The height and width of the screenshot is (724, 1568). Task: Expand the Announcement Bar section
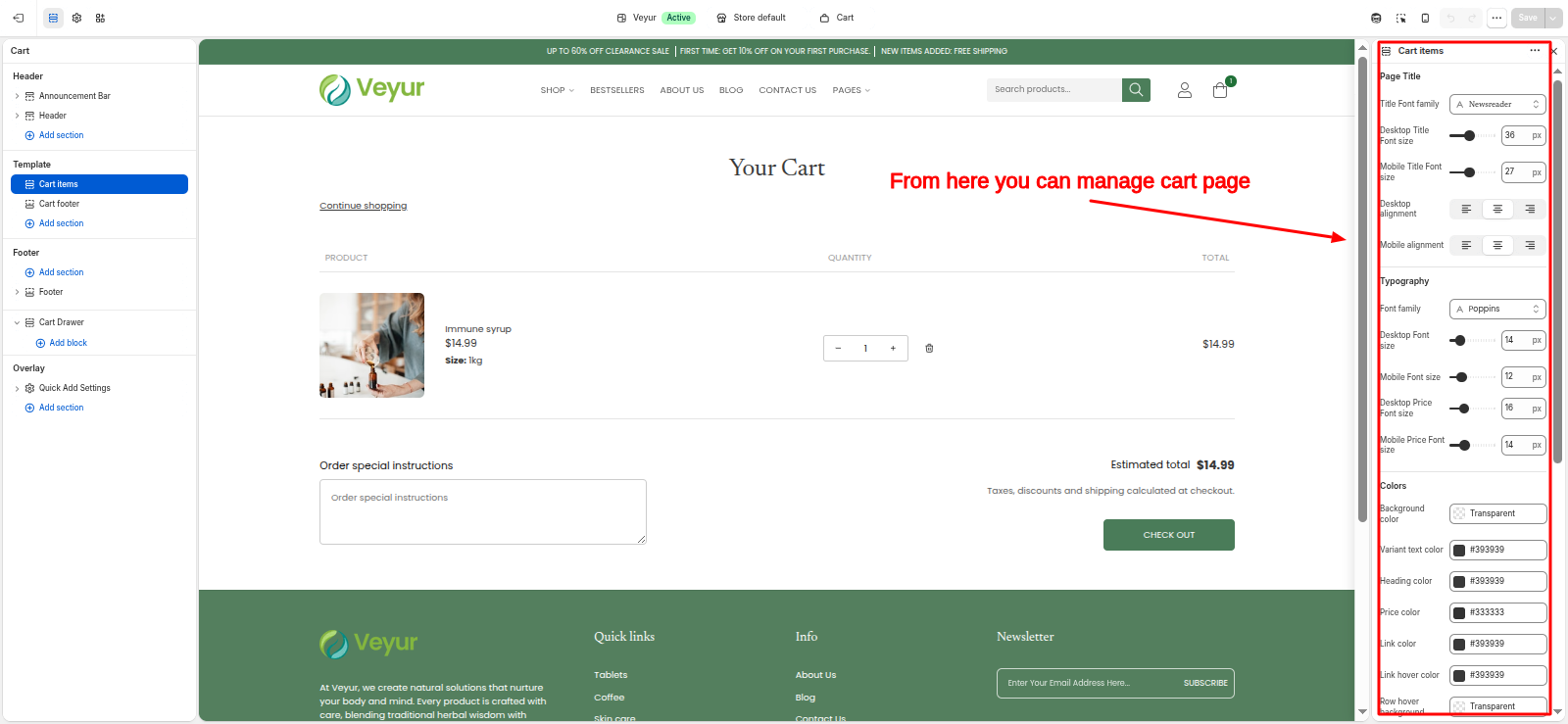click(x=17, y=96)
